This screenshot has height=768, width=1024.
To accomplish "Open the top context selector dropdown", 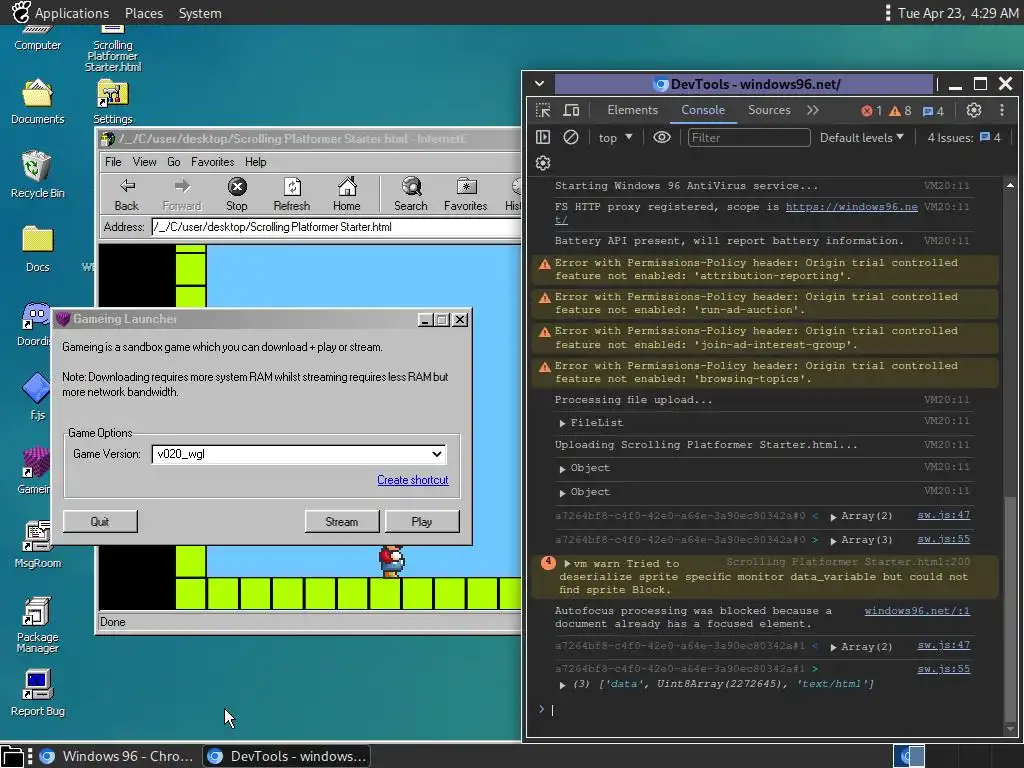I will [615, 137].
